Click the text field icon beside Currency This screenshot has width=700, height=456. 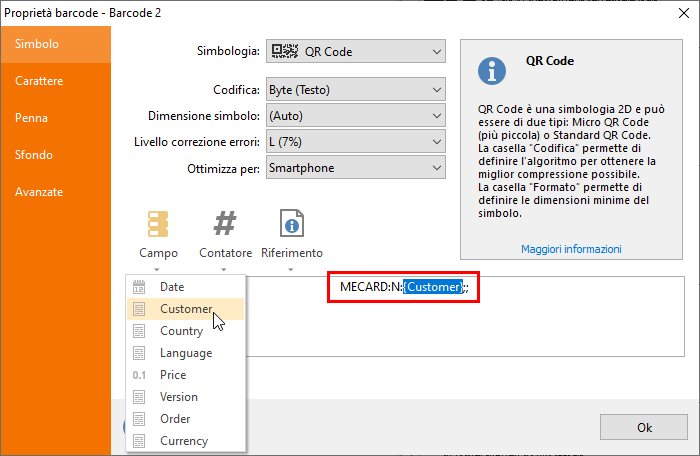click(140, 441)
